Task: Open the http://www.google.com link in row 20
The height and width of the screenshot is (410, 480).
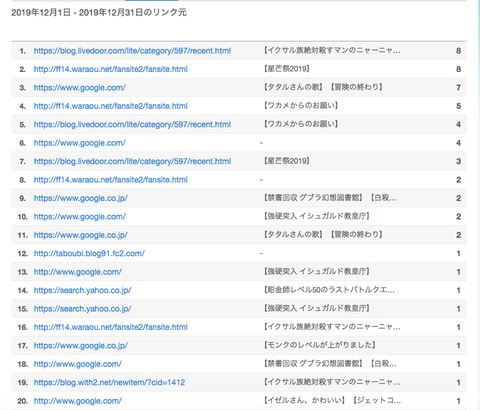Action: point(78,401)
